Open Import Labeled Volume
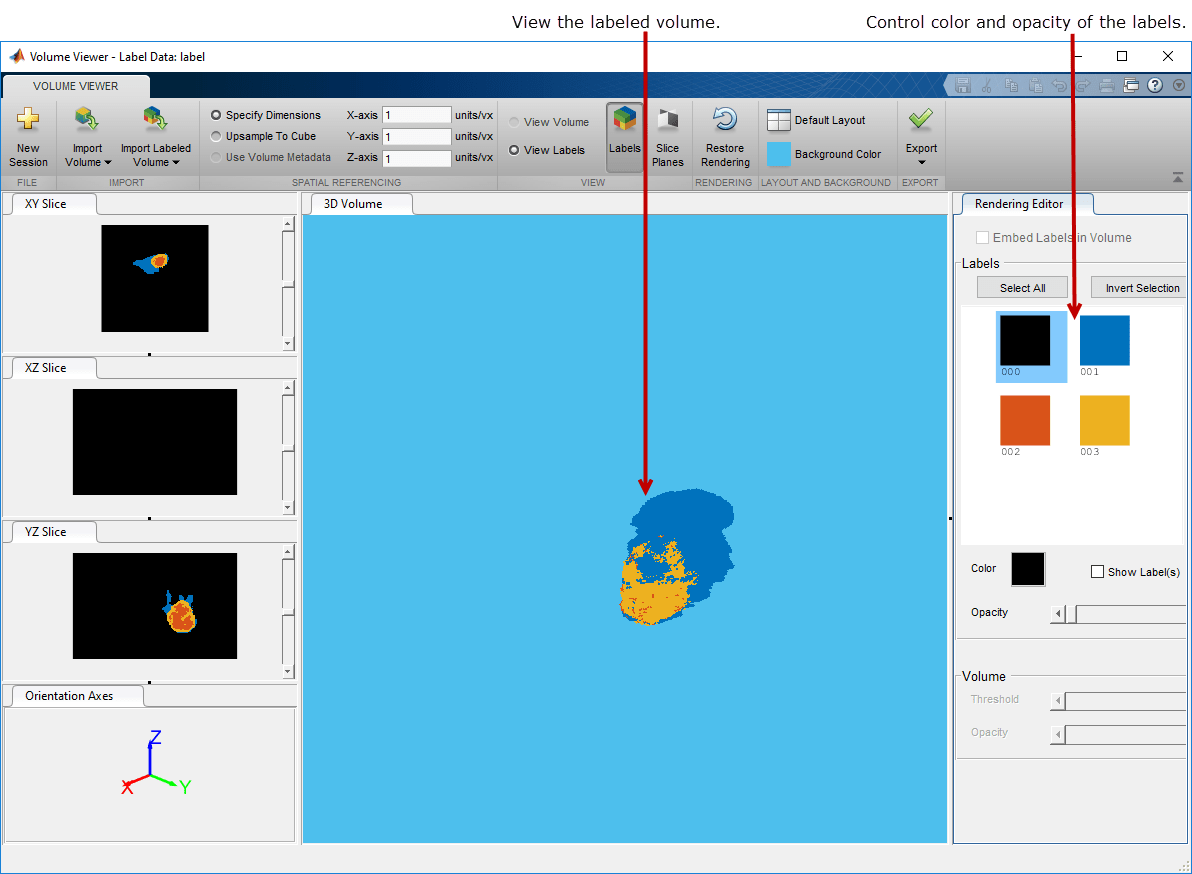The width and height of the screenshot is (1192, 874). point(155,137)
